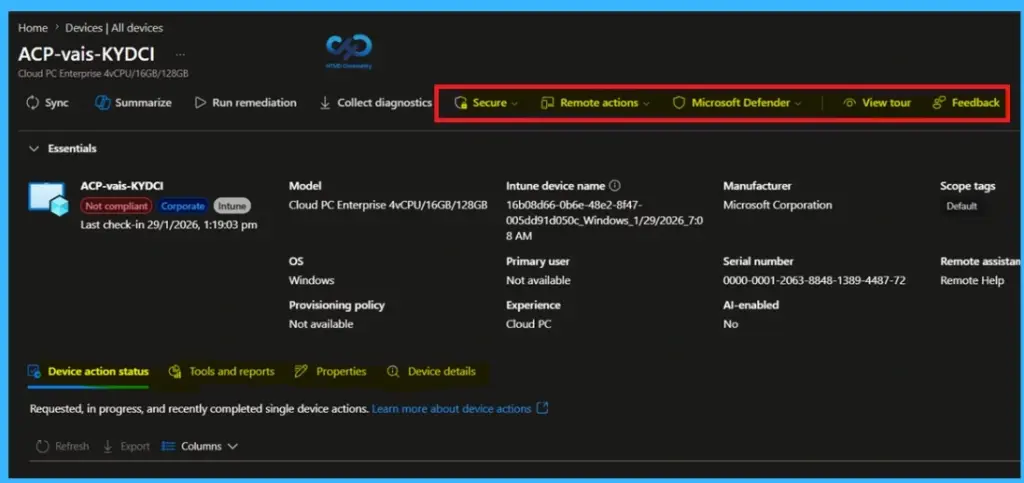The height and width of the screenshot is (483, 1024).
Task: Switch to the Tools and reports tab
Action: point(221,371)
